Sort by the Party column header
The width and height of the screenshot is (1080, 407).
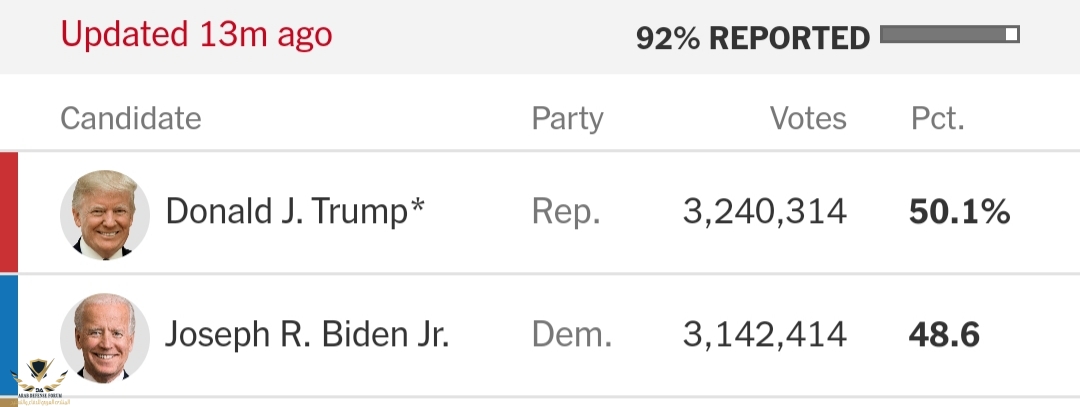[567, 119]
